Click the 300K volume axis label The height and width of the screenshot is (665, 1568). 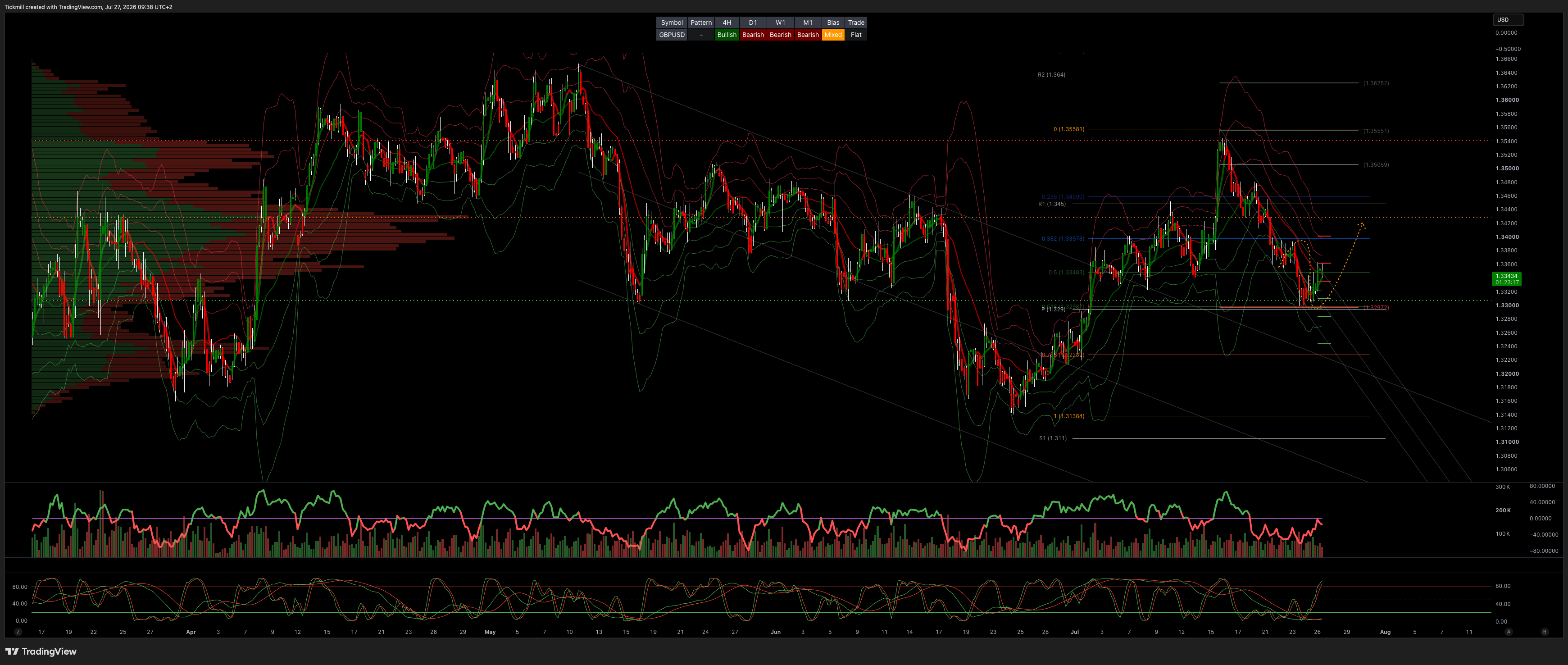pos(1503,487)
